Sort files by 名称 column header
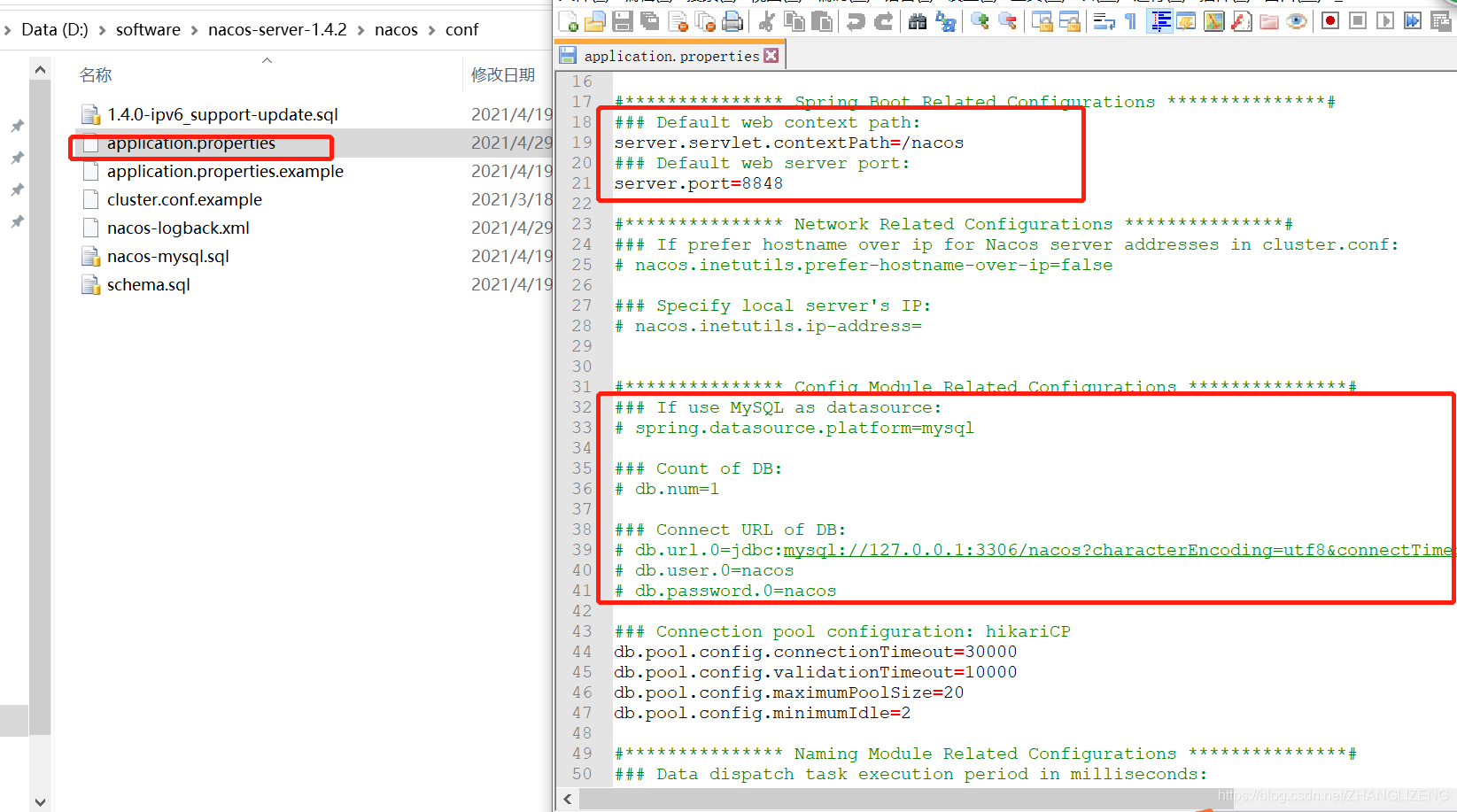 (96, 75)
